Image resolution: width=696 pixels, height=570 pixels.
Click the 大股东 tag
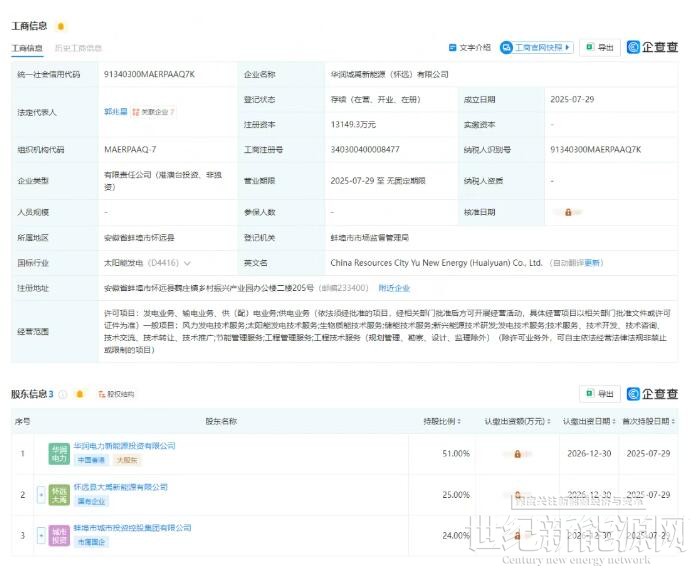[x=127, y=460]
